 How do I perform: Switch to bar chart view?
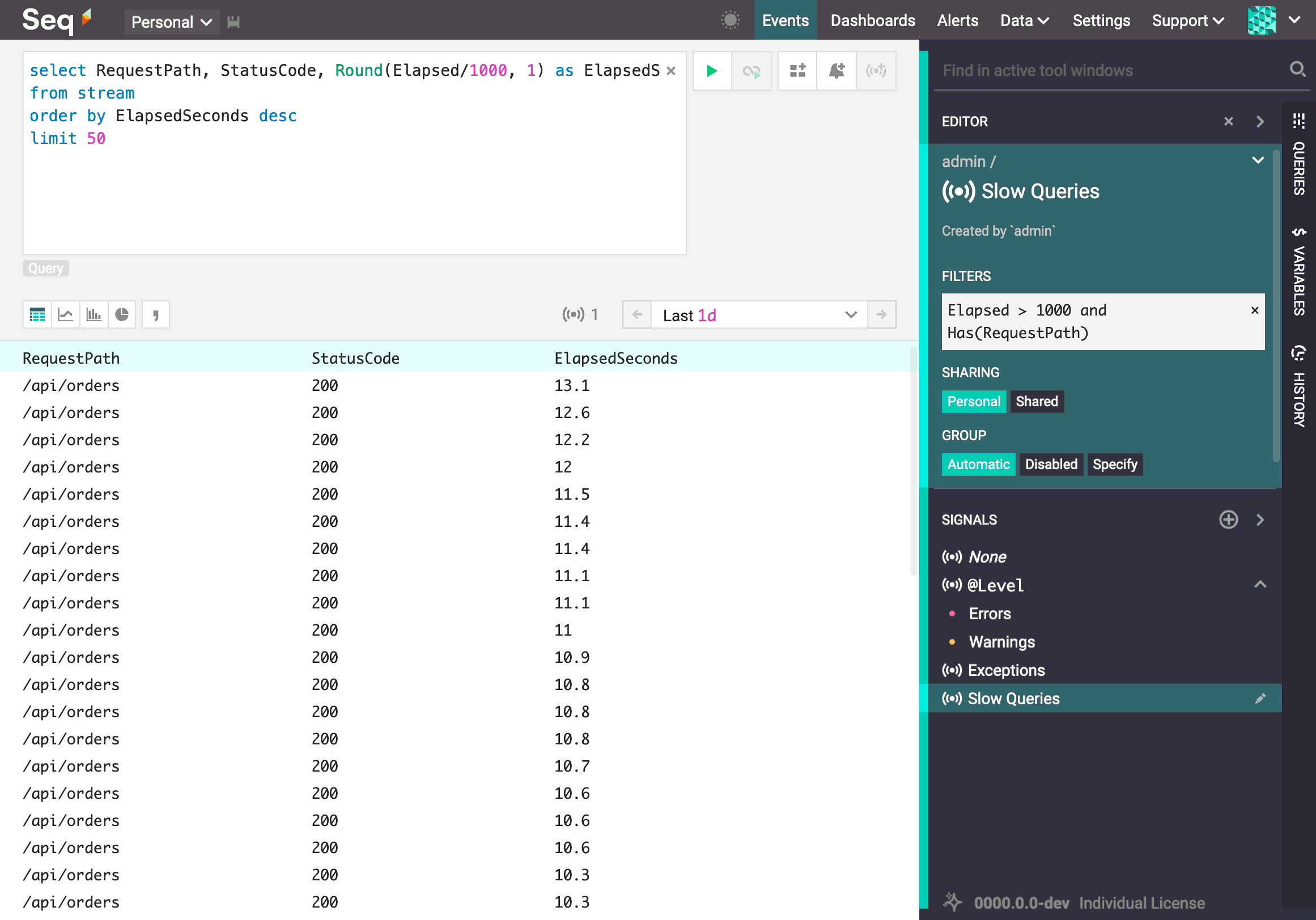[94, 314]
